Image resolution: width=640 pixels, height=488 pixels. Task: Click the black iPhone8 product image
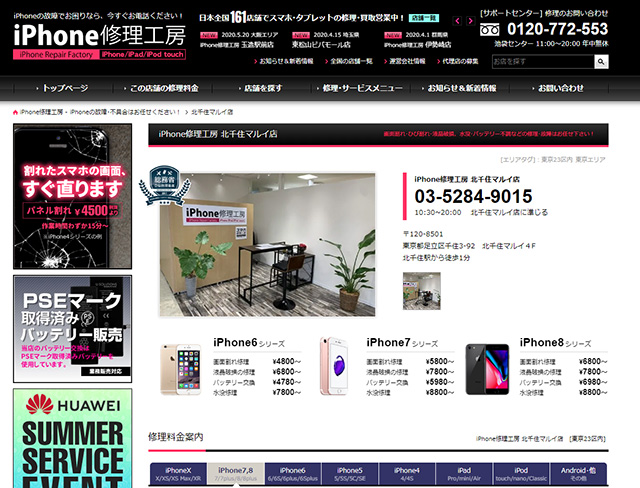(487, 369)
